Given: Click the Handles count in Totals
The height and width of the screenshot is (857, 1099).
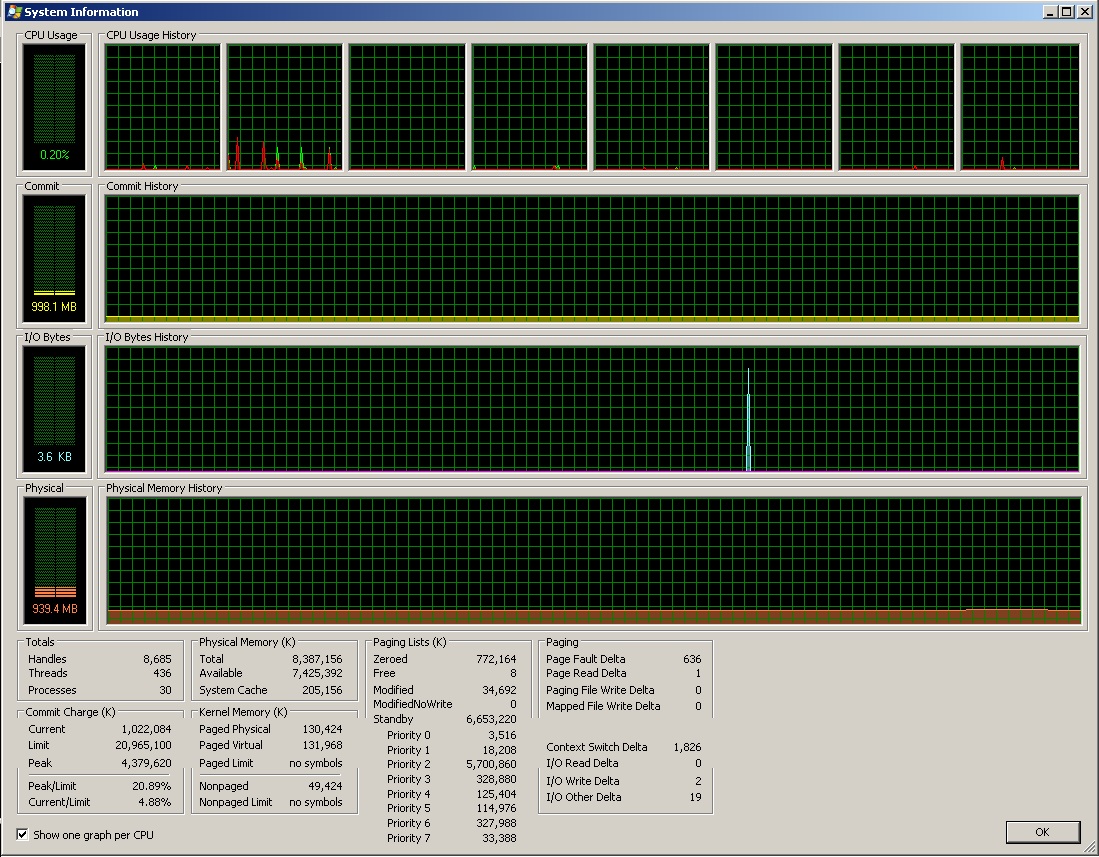Looking at the screenshot, I should click(x=157, y=659).
